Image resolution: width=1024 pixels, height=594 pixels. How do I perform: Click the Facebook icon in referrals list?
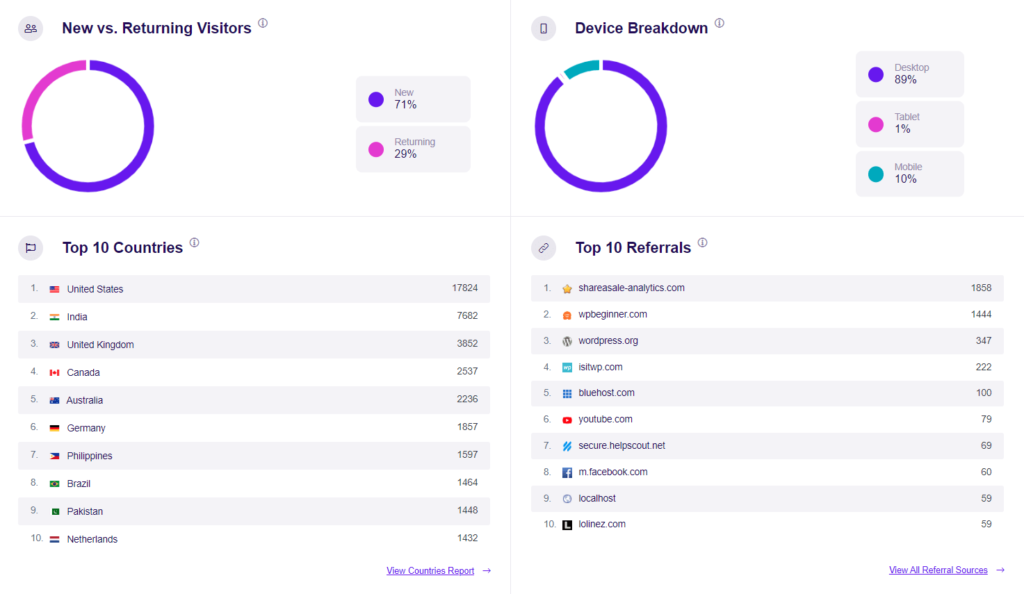click(567, 472)
